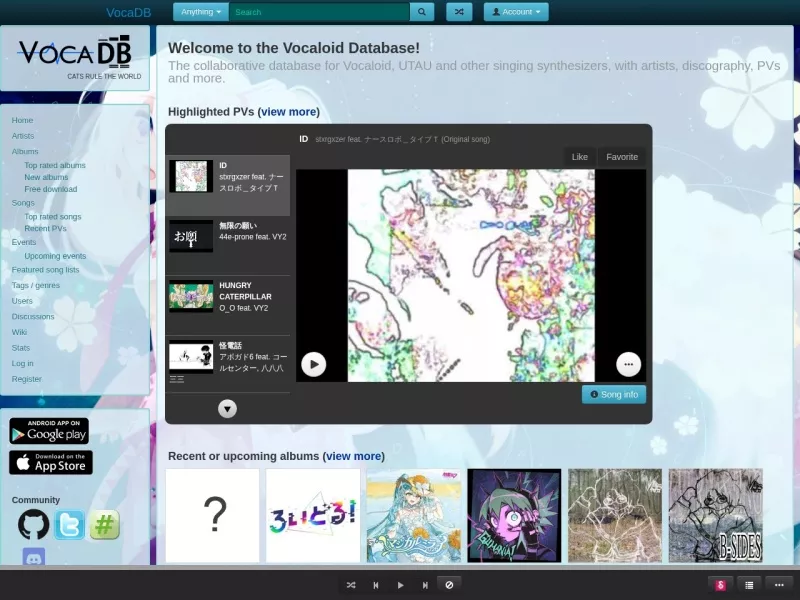Expand PV list with the down arrow

pyautogui.click(x=228, y=409)
